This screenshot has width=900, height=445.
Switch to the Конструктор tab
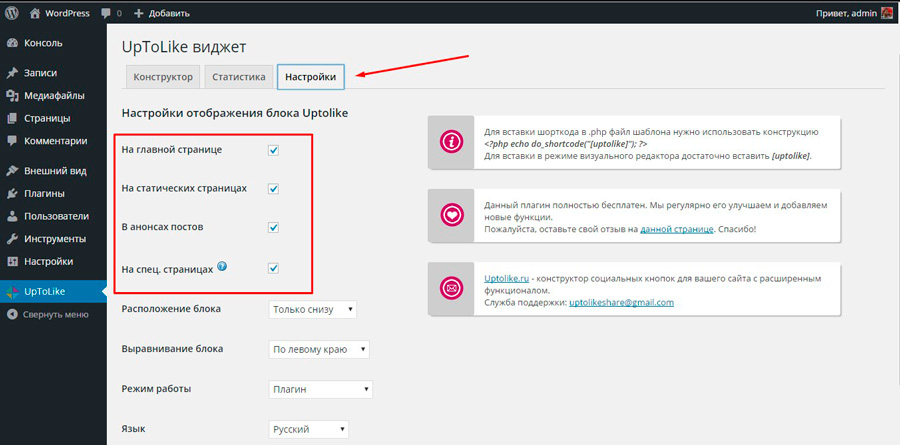[163, 77]
